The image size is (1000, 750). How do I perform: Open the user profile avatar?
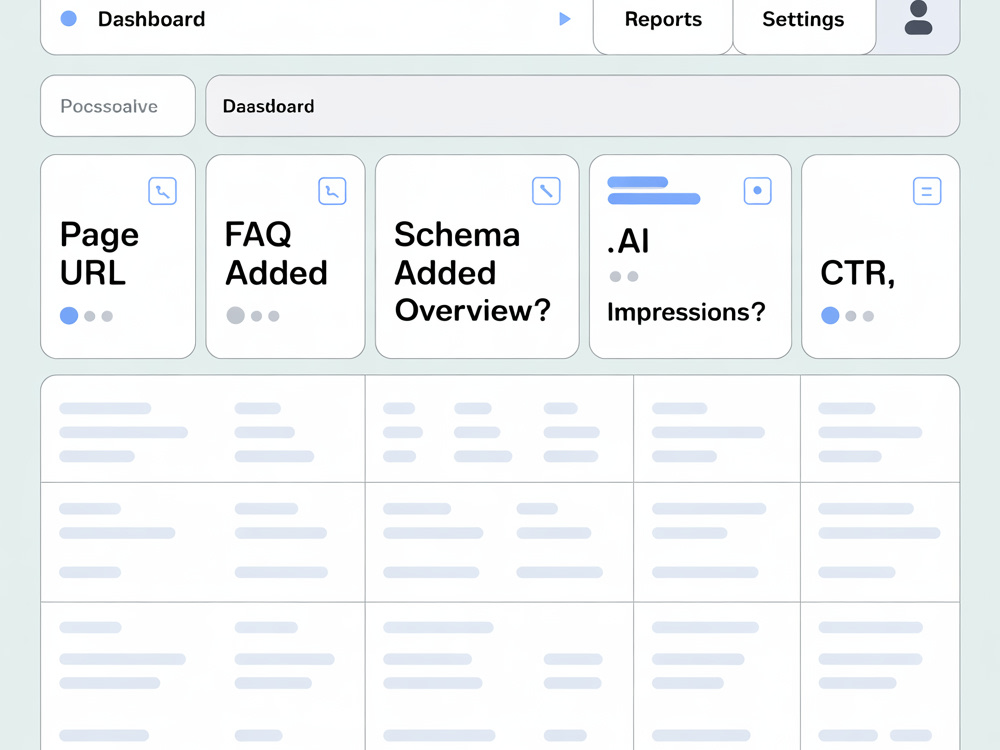click(x=918, y=18)
